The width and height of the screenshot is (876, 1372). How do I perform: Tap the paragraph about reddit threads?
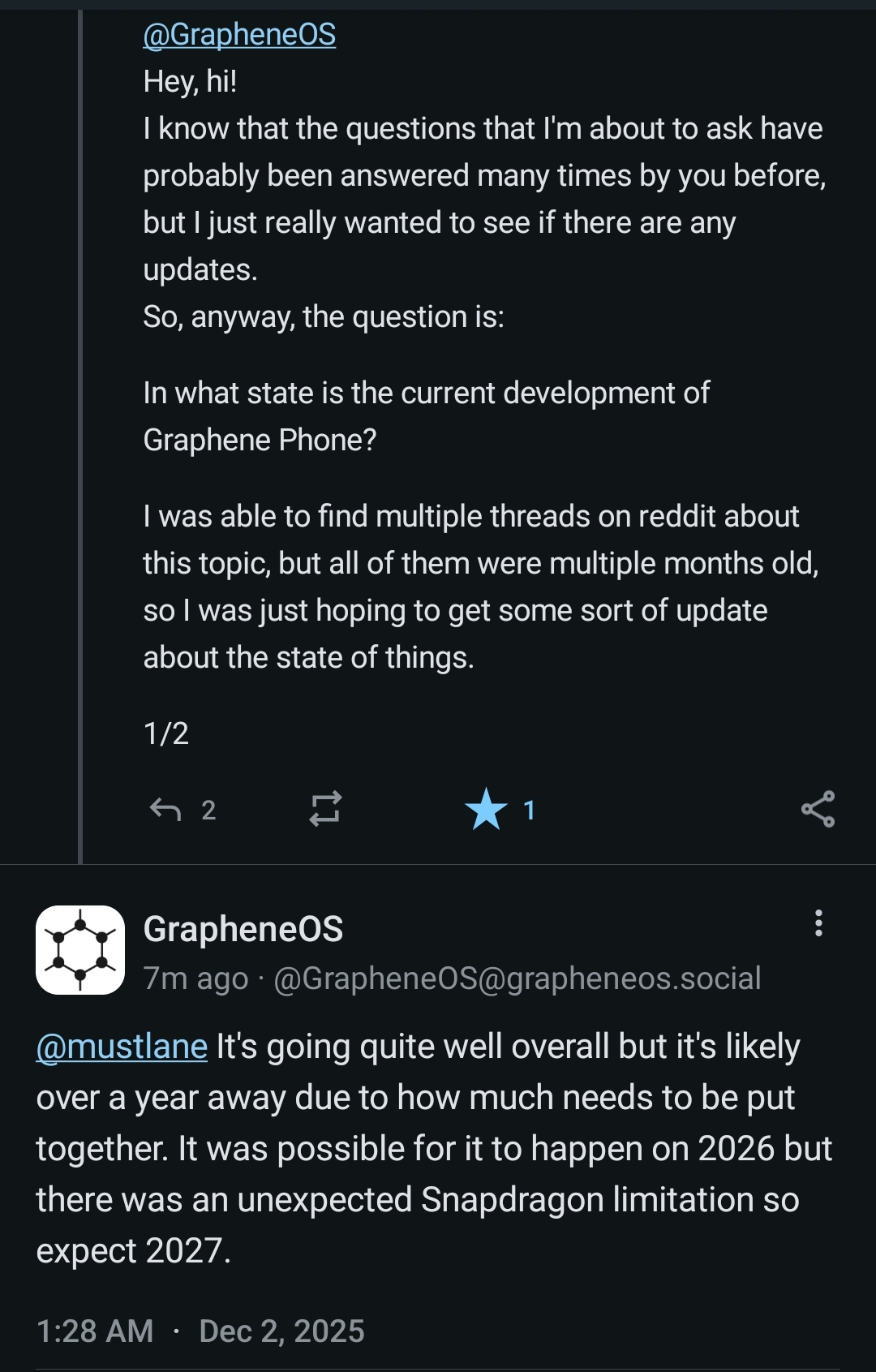coord(479,587)
